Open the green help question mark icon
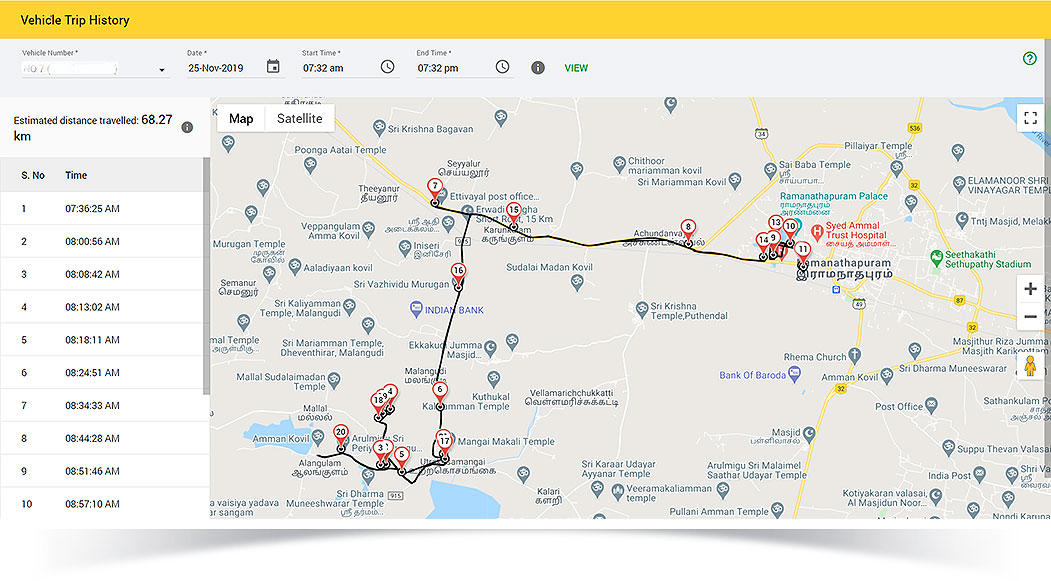Viewport: 1051px width, 581px height. click(x=1030, y=59)
